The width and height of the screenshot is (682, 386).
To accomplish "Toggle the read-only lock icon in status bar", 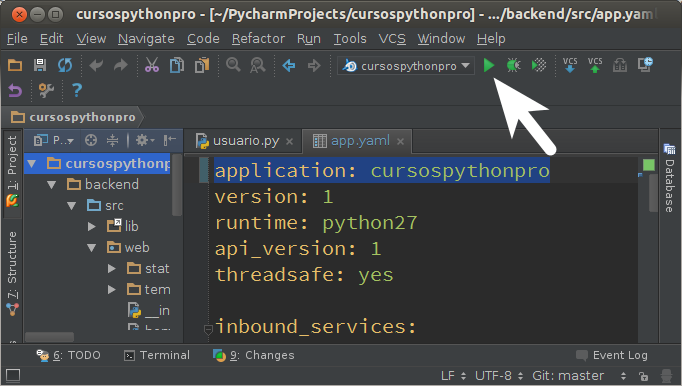I will pyautogui.click(x=643, y=376).
